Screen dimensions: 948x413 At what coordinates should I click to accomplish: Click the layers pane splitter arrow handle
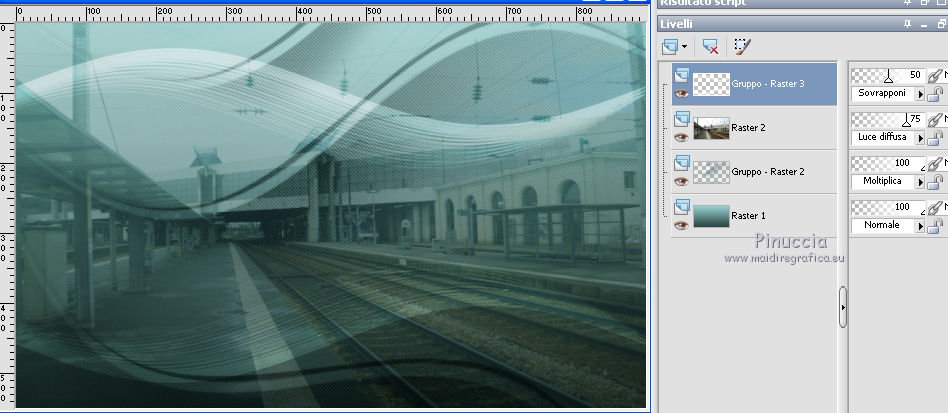click(x=843, y=307)
